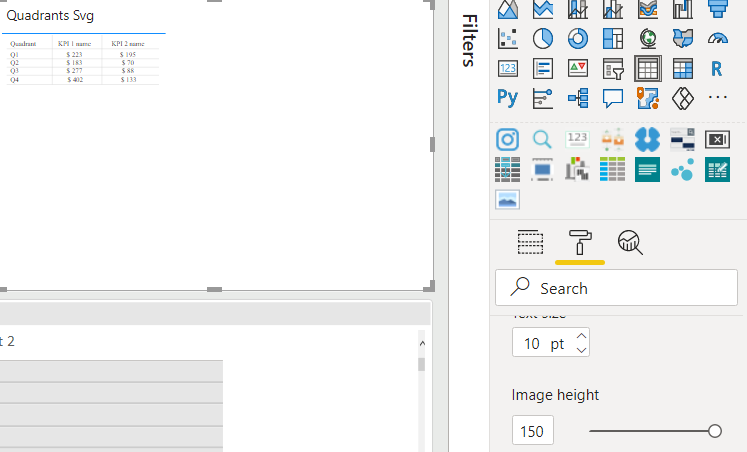Screen dimensions: 747x452
Task: Switch to the Format paint roller tab
Action: (580, 242)
